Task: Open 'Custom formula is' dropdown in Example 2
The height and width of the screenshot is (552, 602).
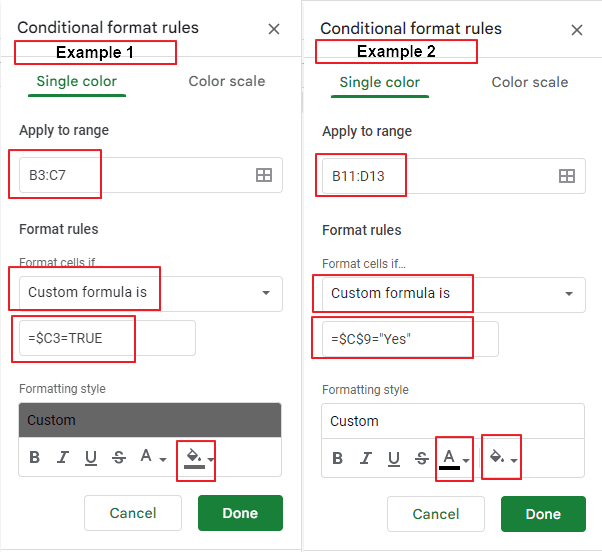Action: pyautogui.click(x=454, y=295)
